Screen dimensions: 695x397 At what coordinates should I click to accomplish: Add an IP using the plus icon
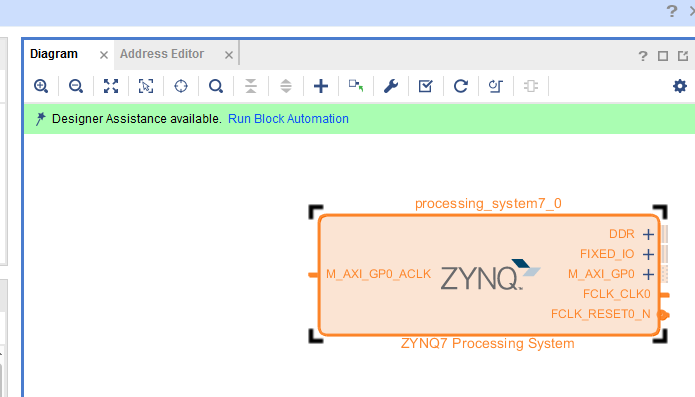(321, 86)
